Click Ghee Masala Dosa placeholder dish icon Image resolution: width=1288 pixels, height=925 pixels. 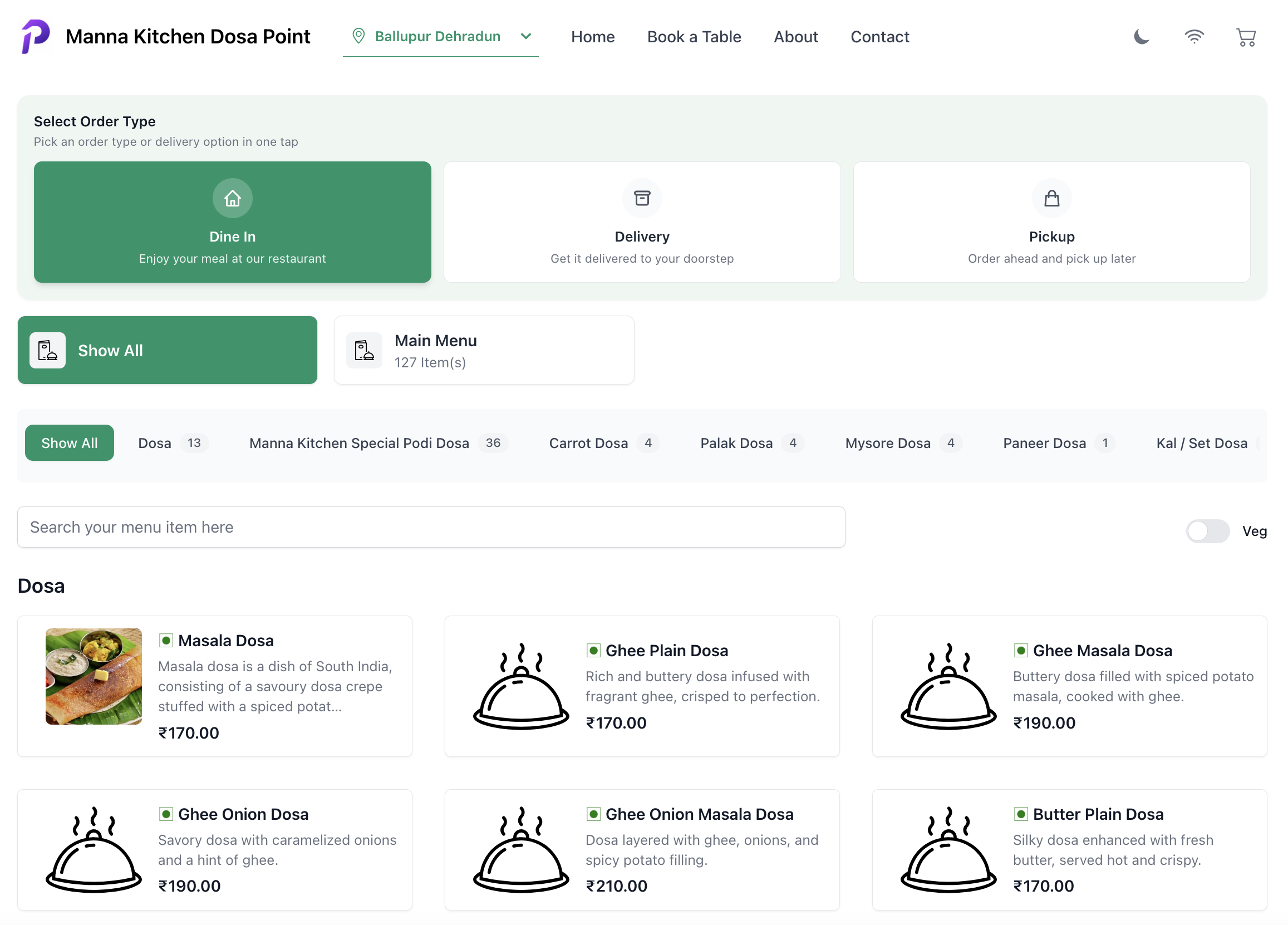[948, 686]
